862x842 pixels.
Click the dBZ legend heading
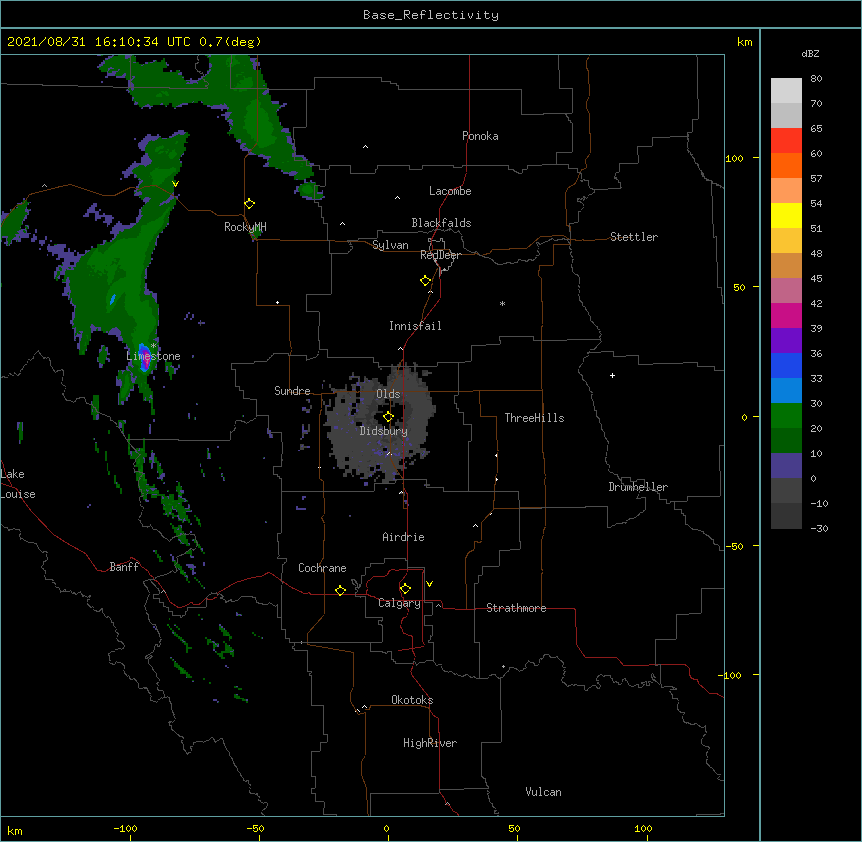point(810,54)
